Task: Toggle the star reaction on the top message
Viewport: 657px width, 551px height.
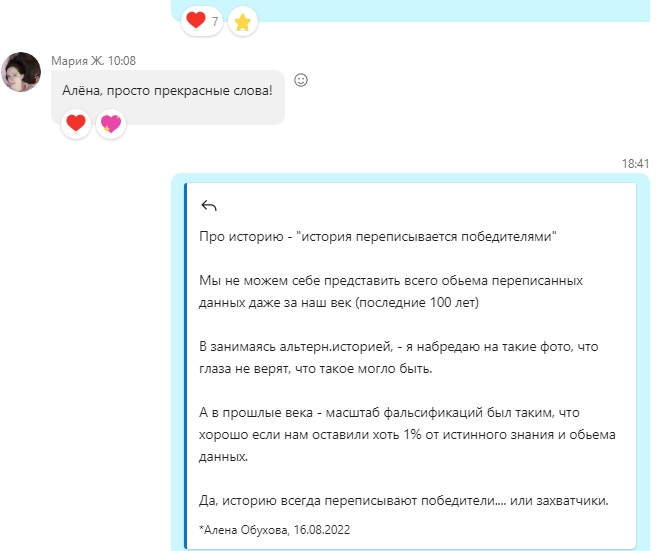Action: click(242, 21)
